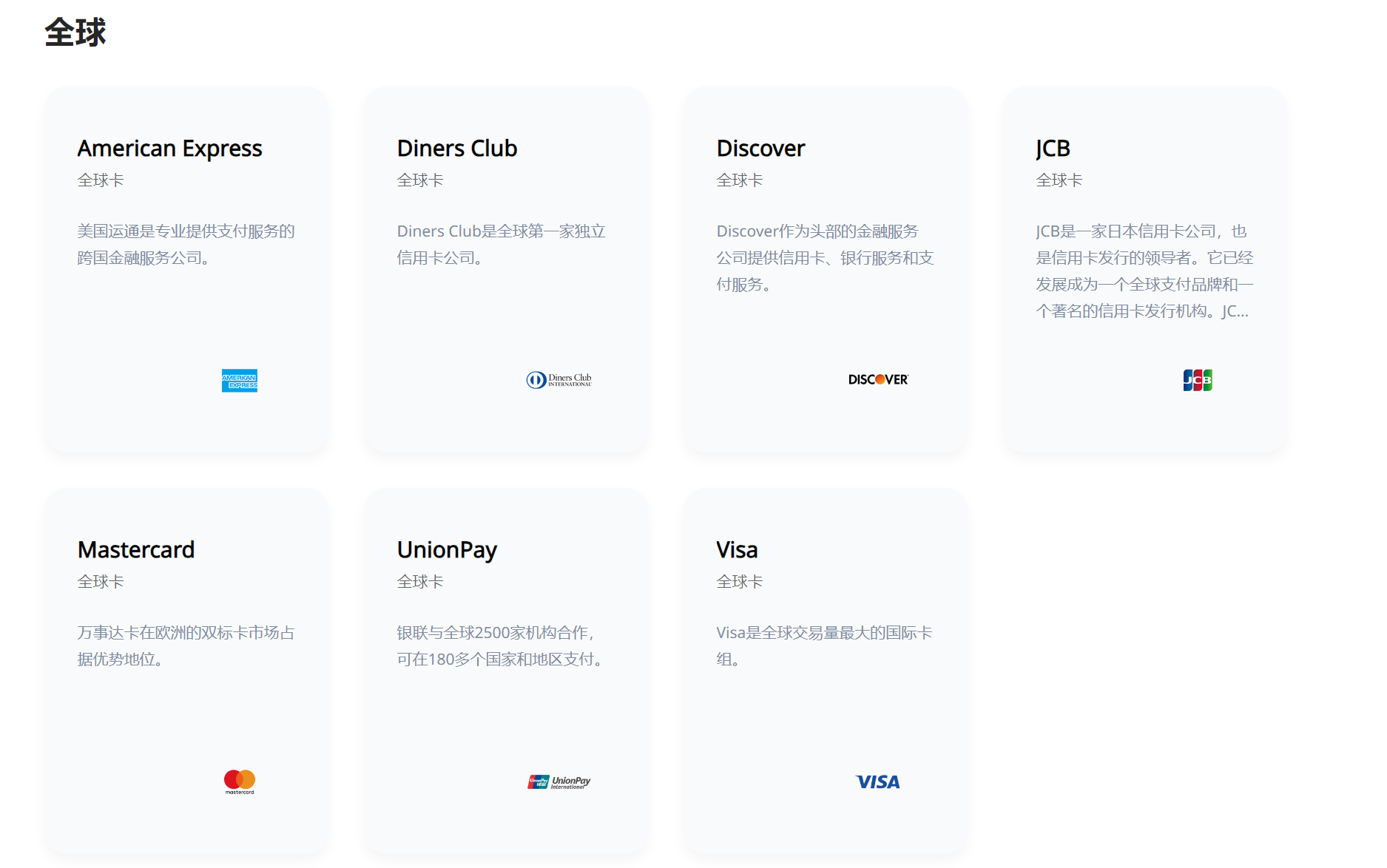Click the Visa logo
The width and height of the screenshot is (1387, 868).
[x=878, y=781]
